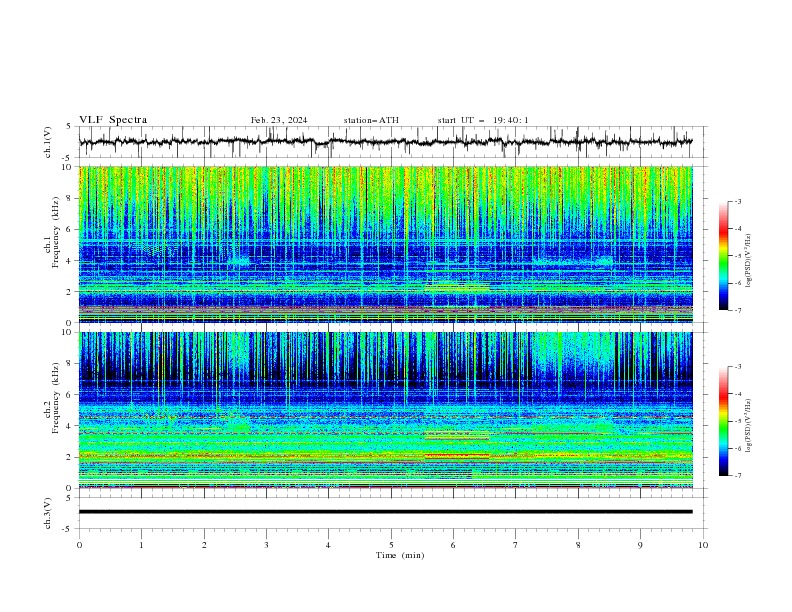
Task: Click the "Time (min)" axis title
Action: point(400,555)
